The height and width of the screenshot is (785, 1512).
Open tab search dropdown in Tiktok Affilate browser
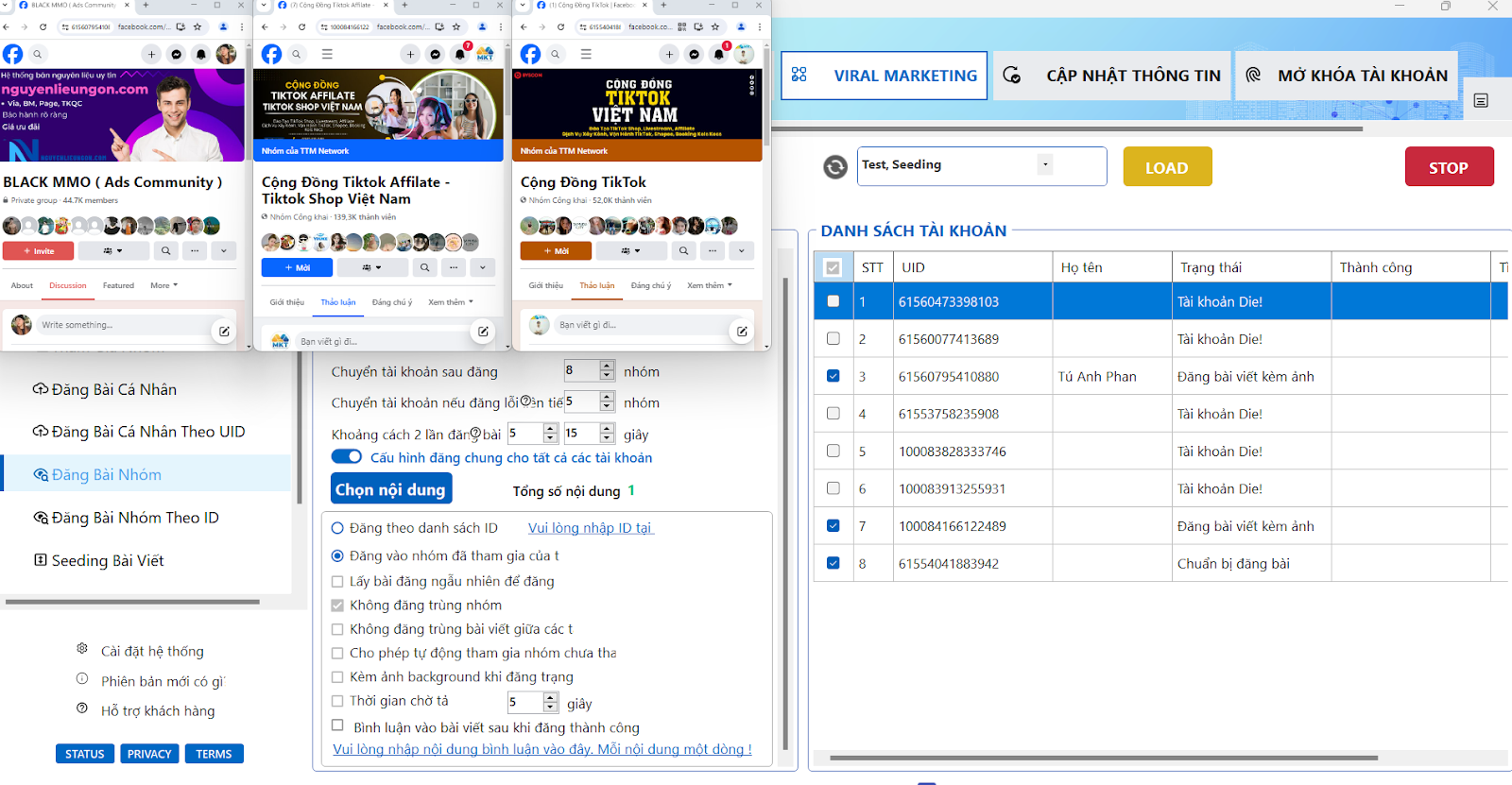pyautogui.click(x=264, y=5)
